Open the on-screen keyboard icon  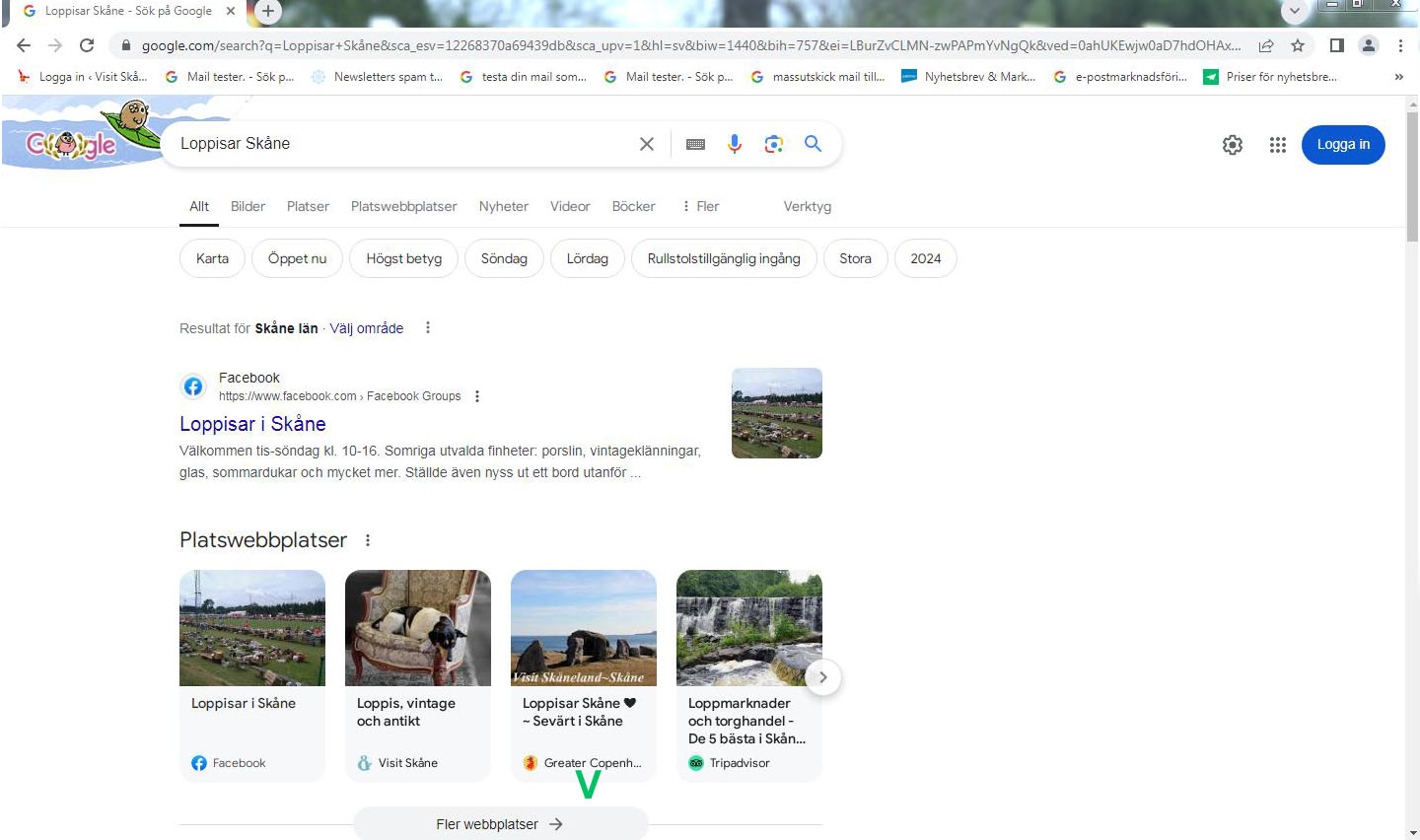pyautogui.click(x=695, y=144)
